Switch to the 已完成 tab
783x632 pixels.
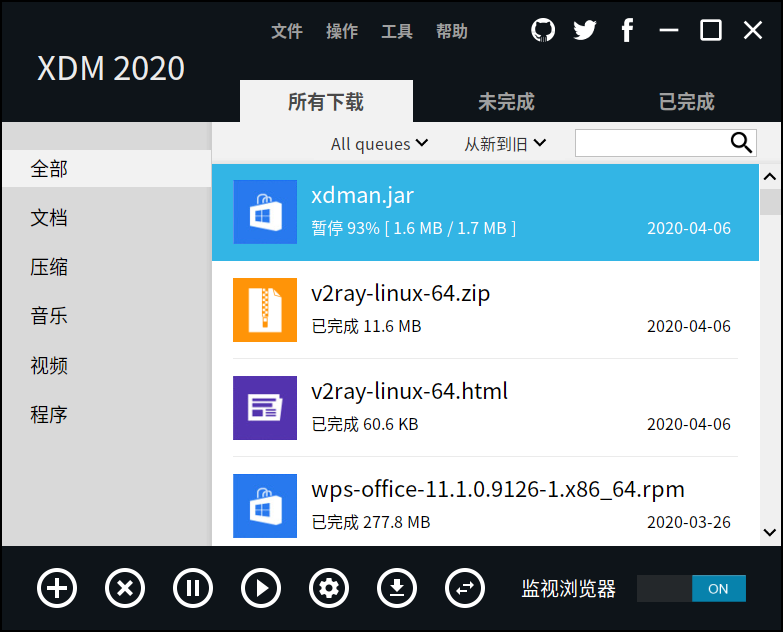tap(687, 101)
